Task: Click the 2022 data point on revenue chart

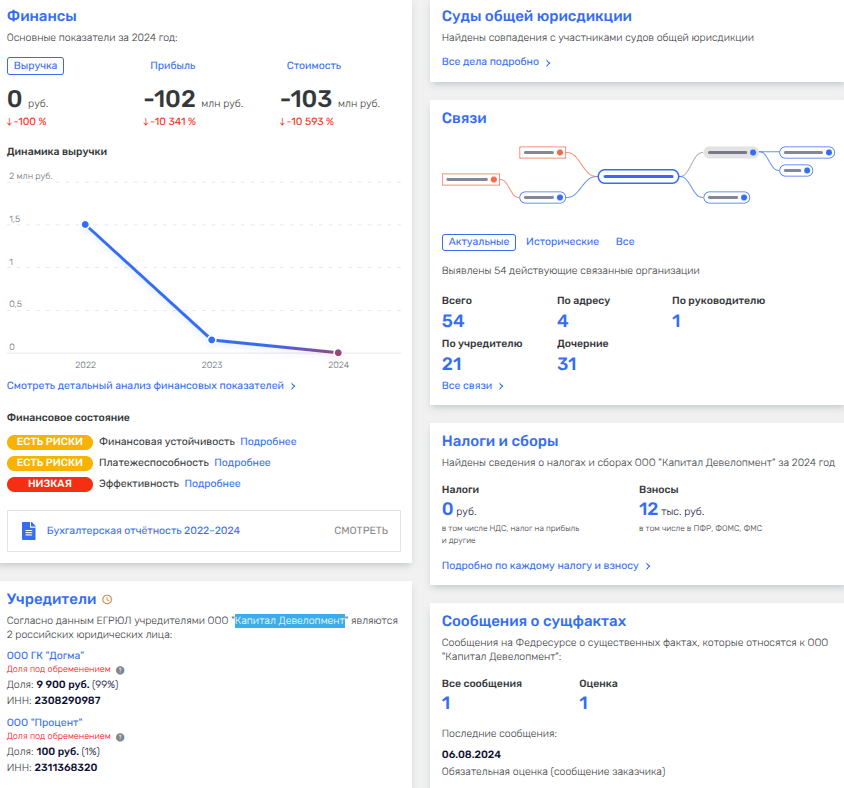Action: pyautogui.click(x=85, y=224)
